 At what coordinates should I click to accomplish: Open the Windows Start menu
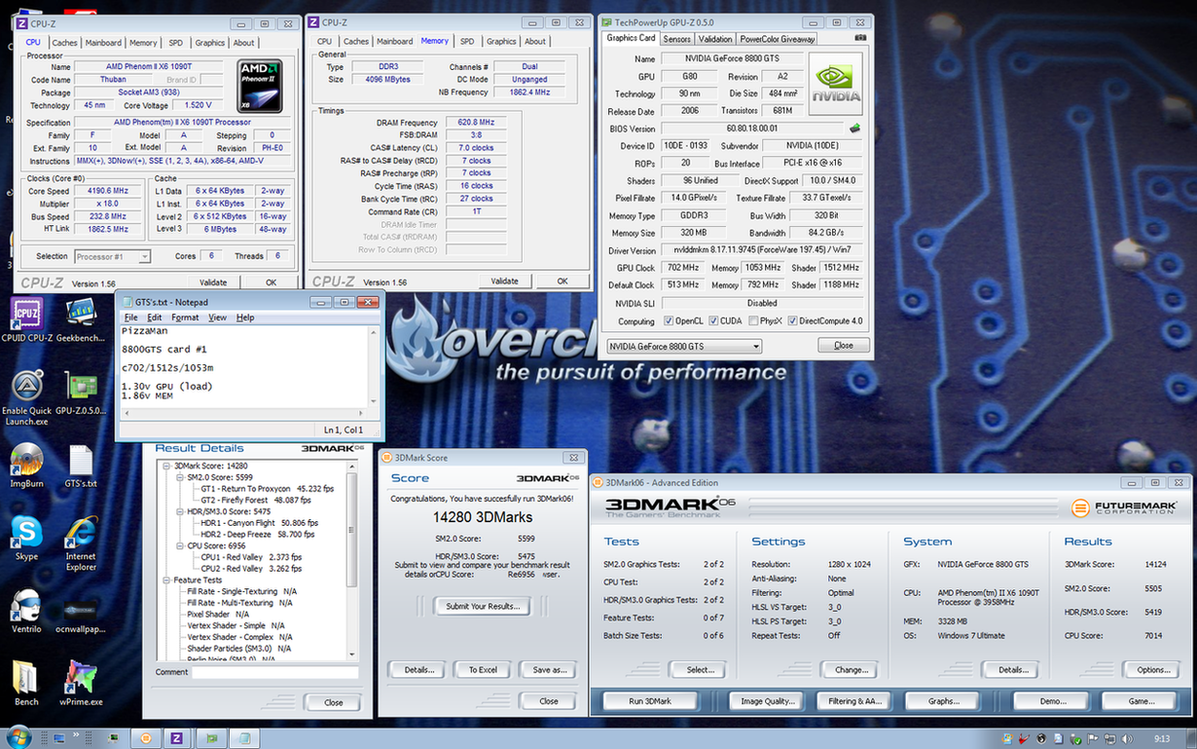(x=18, y=738)
